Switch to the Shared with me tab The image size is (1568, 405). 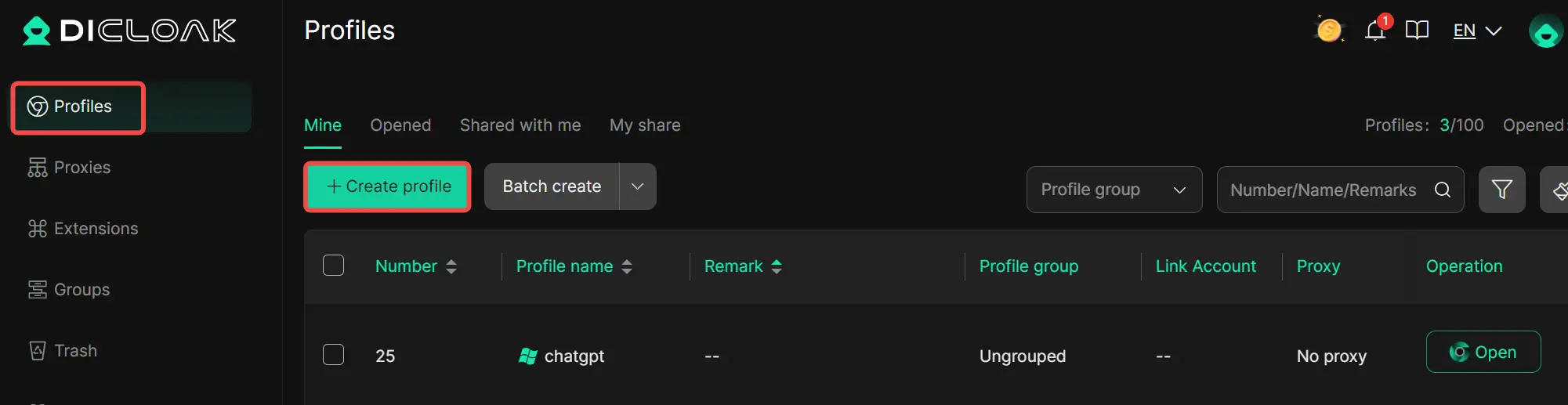click(x=520, y=125)
